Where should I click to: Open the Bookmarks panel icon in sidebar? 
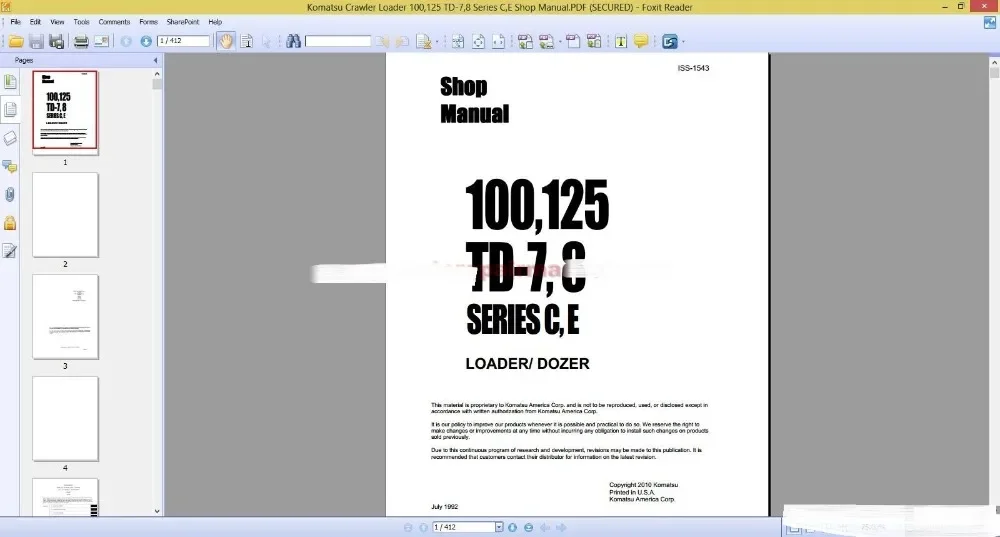click(x=10, y=82)
